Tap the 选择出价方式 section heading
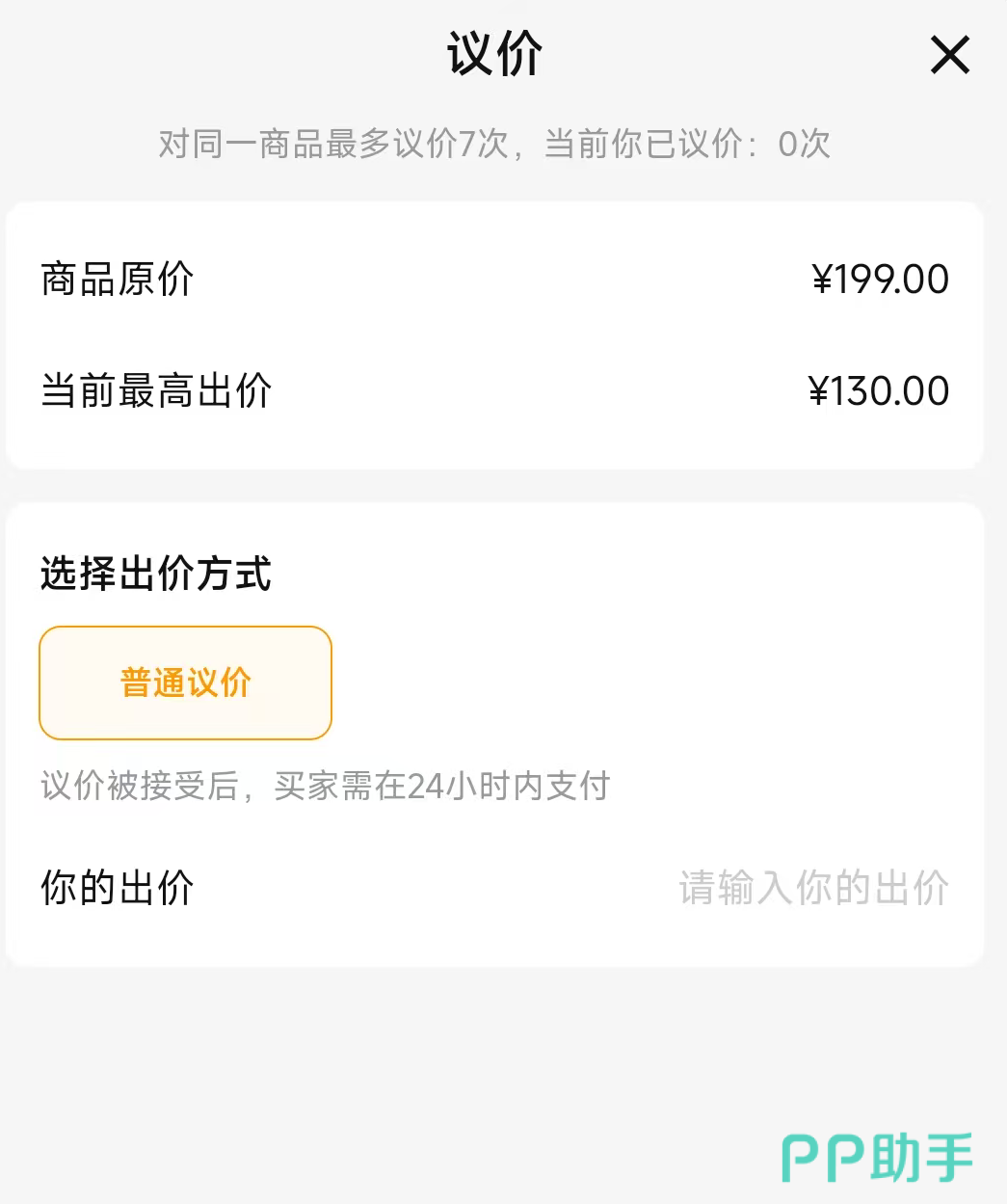 [x=156, y=574]
